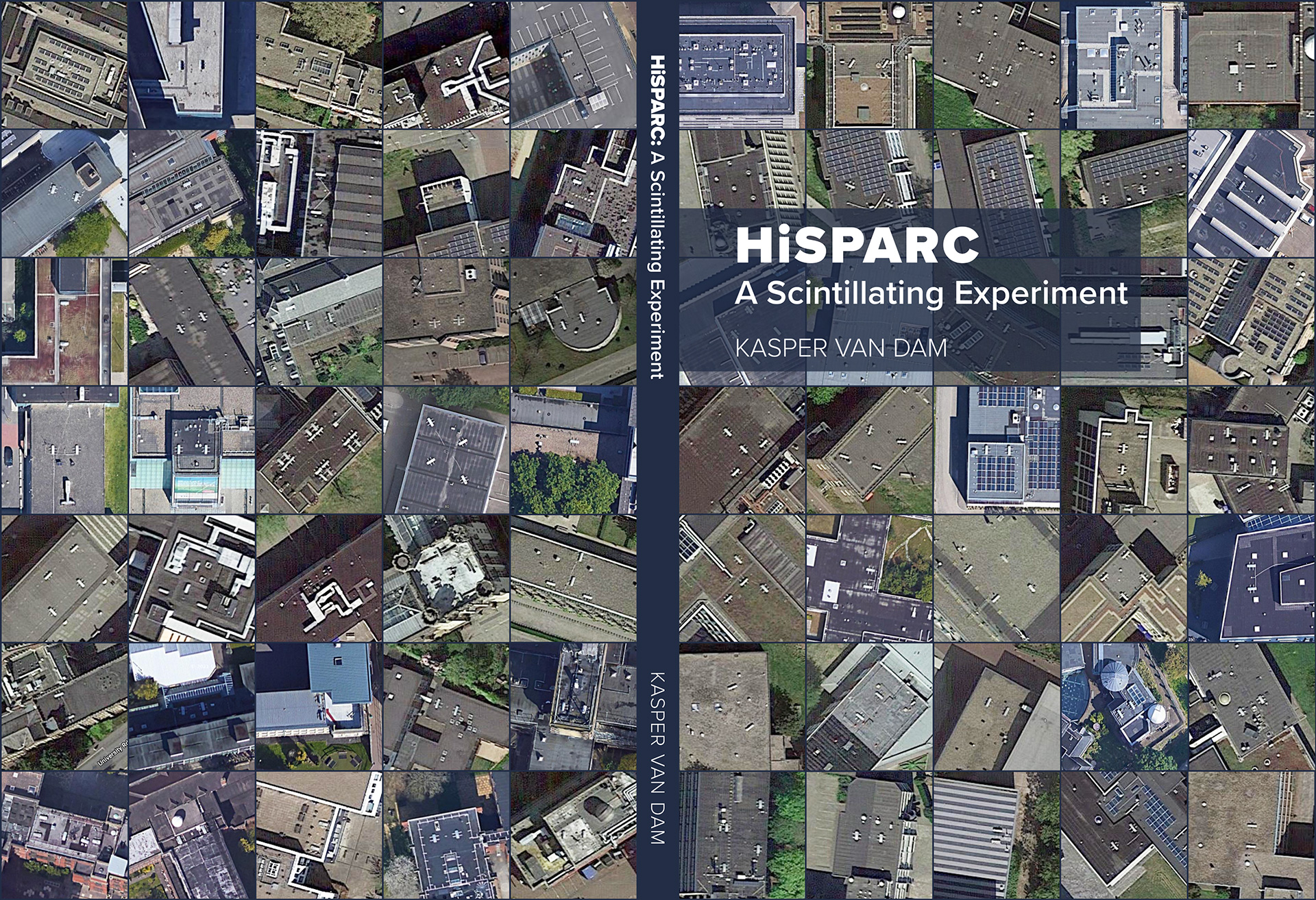Select tile with red-brown roof courtyard

click(x=64, y=321)
